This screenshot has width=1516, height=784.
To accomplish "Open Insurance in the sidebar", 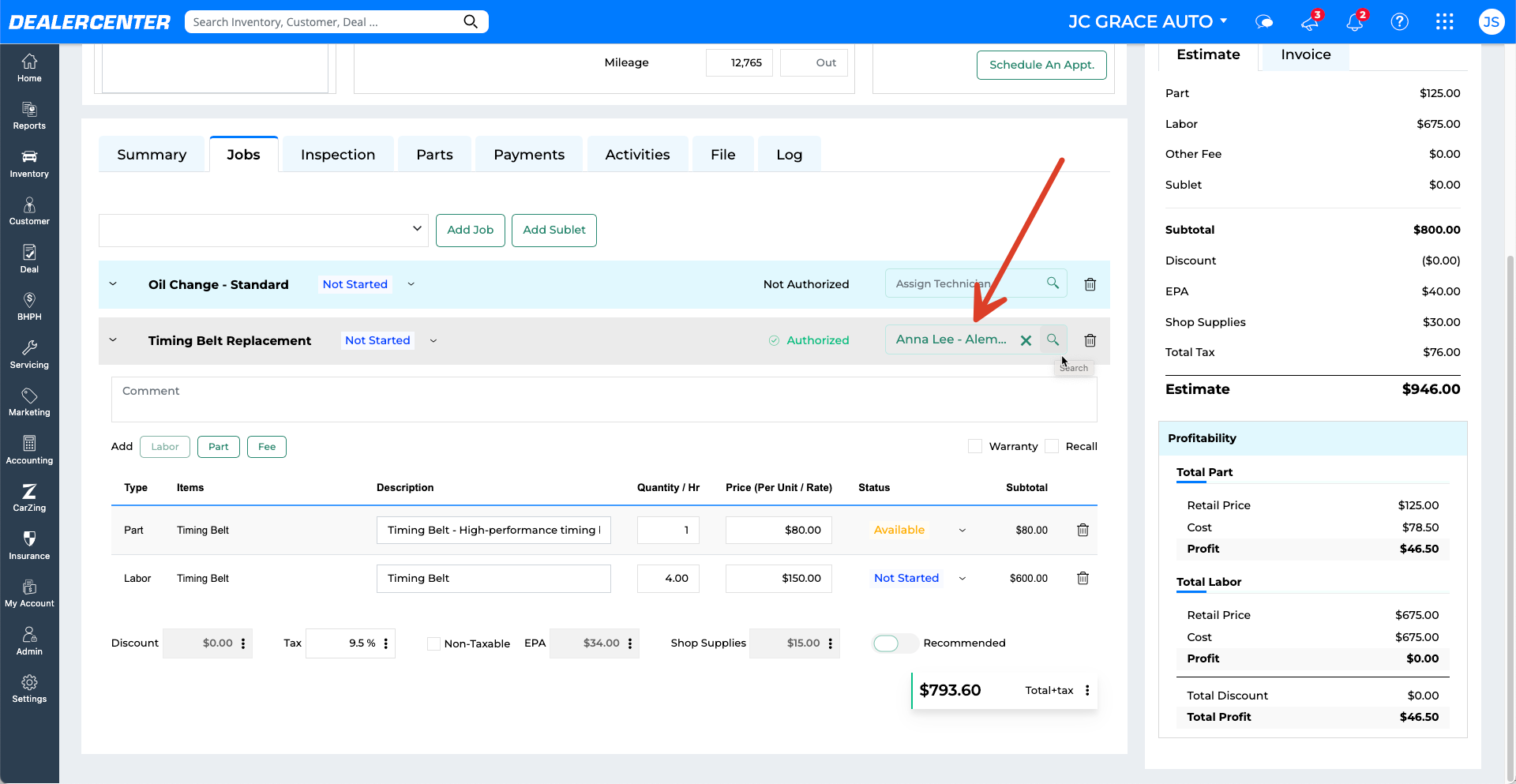I will (x=29, y=546).
